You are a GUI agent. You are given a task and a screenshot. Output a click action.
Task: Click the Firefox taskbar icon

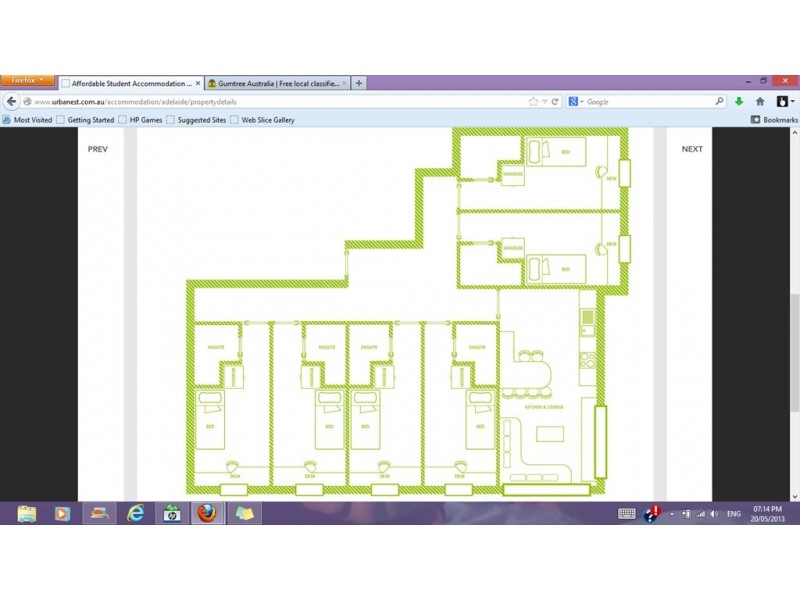coord(207,513)
